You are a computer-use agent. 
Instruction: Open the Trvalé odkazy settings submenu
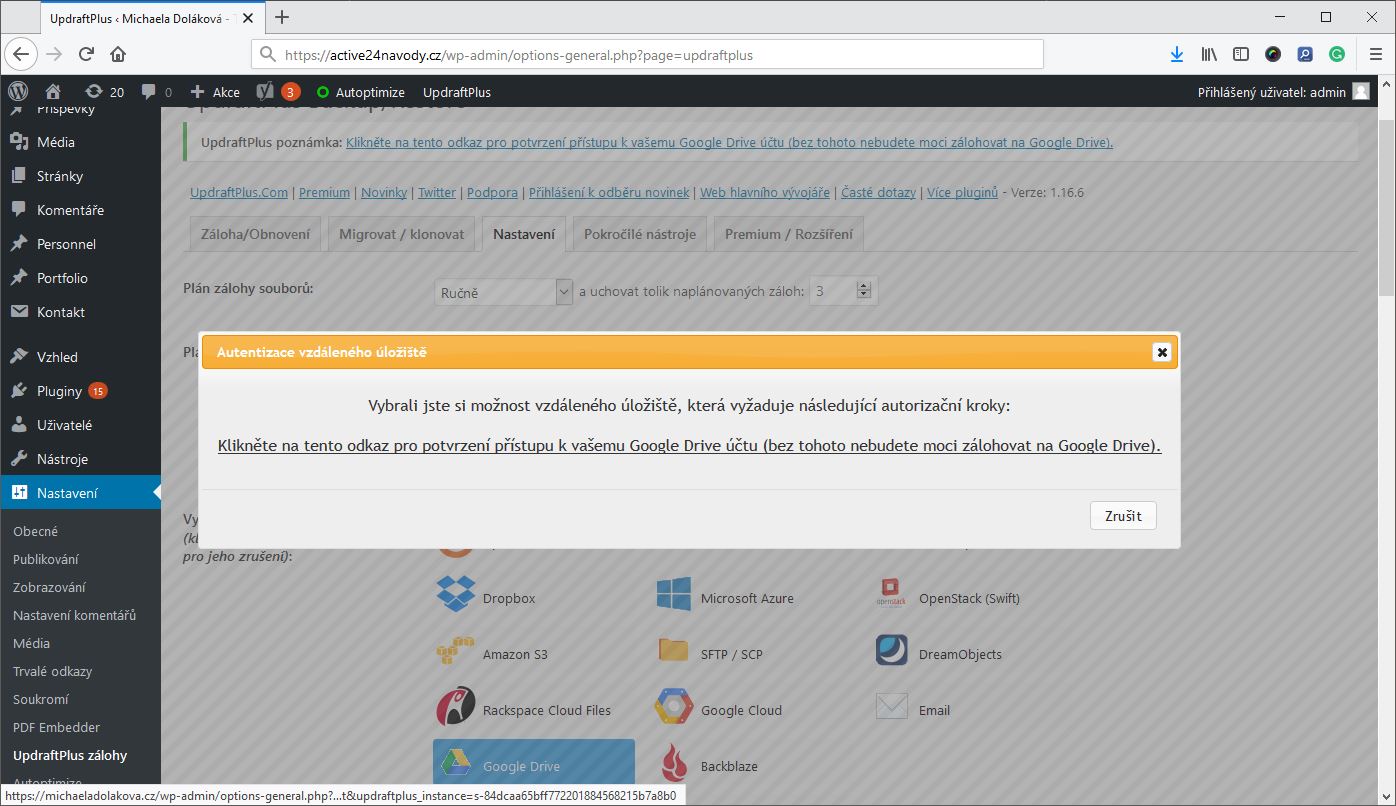54,671
